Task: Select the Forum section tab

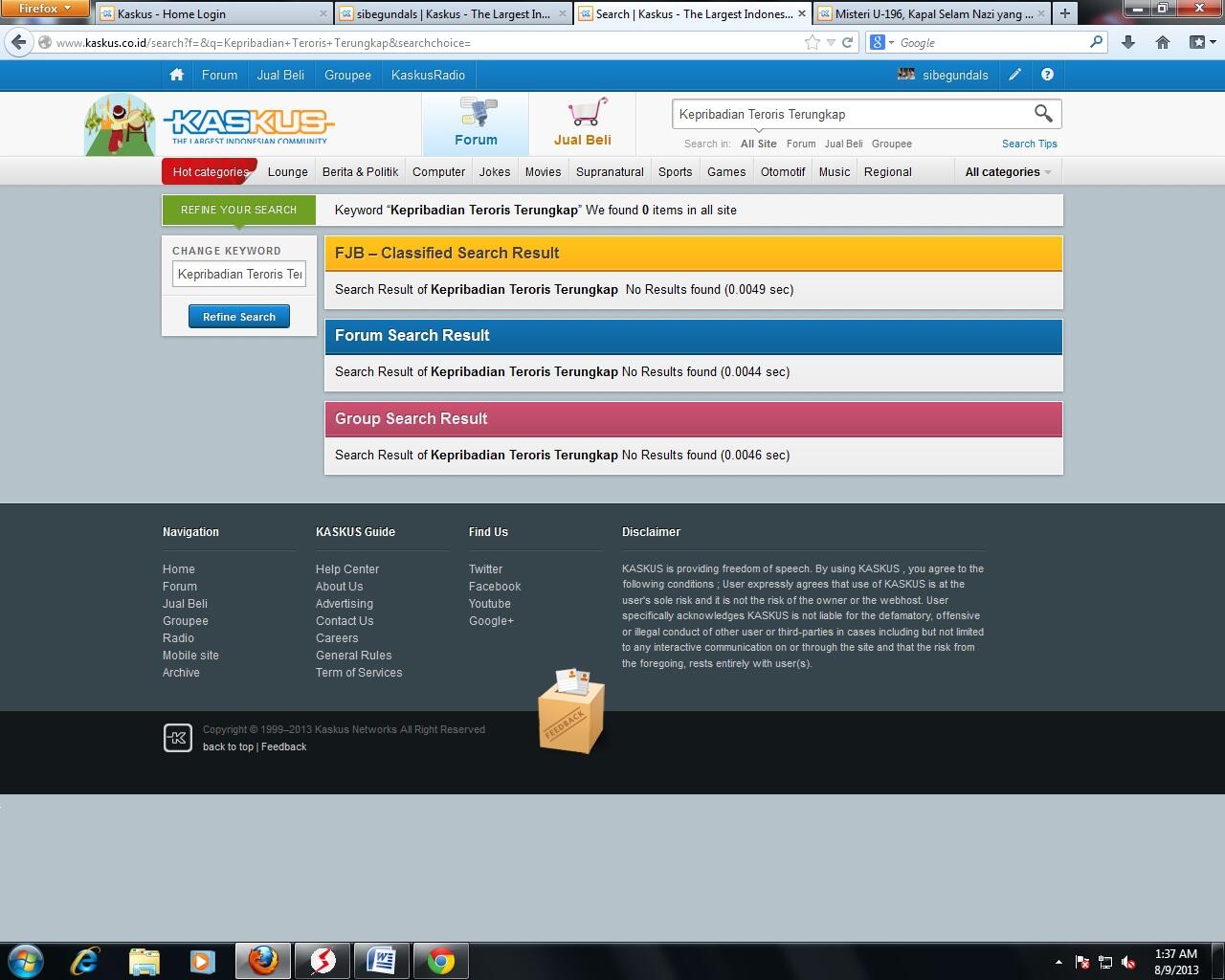Action: (x=476, y=123)
